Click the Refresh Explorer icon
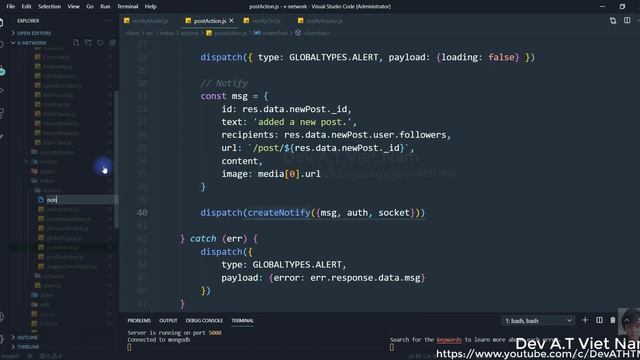 (x=100, y=42)
